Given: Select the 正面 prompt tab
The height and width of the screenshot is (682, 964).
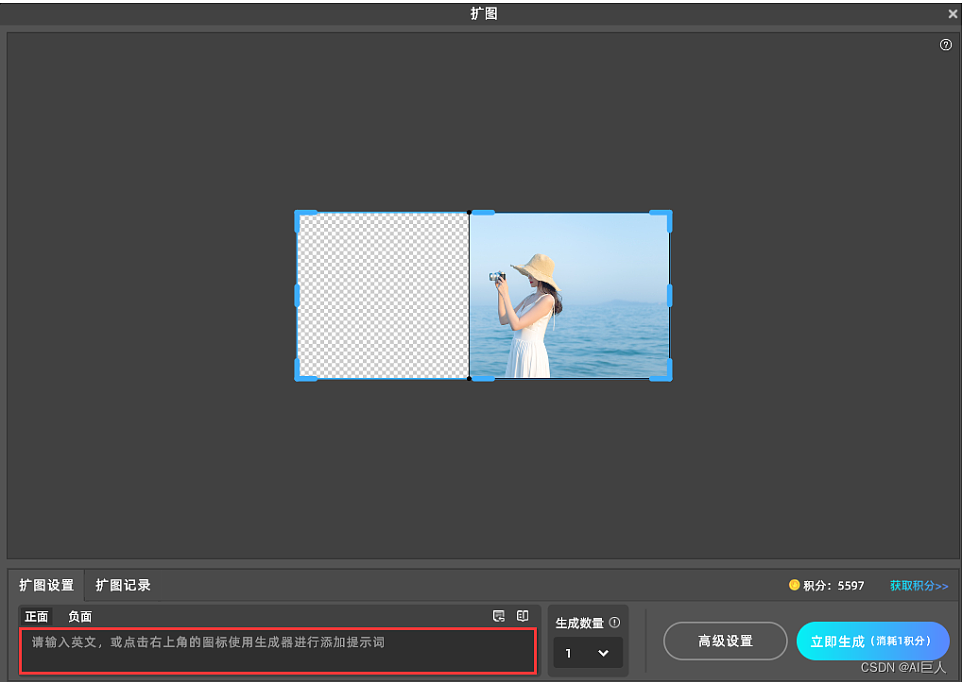Looking at the screenshot, I should pos(35,616).
